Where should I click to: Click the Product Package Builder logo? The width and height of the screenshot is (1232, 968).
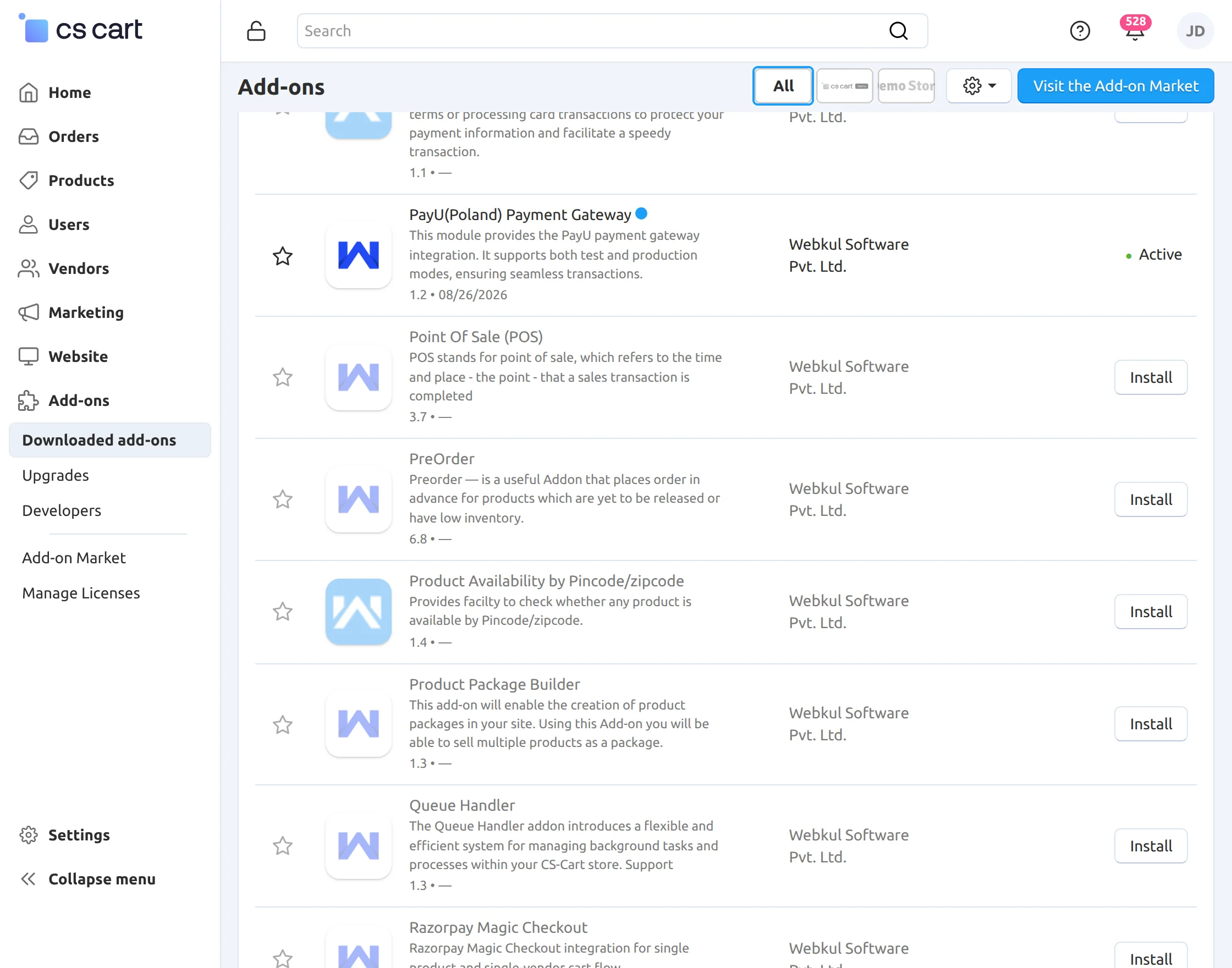pos(358,724)
